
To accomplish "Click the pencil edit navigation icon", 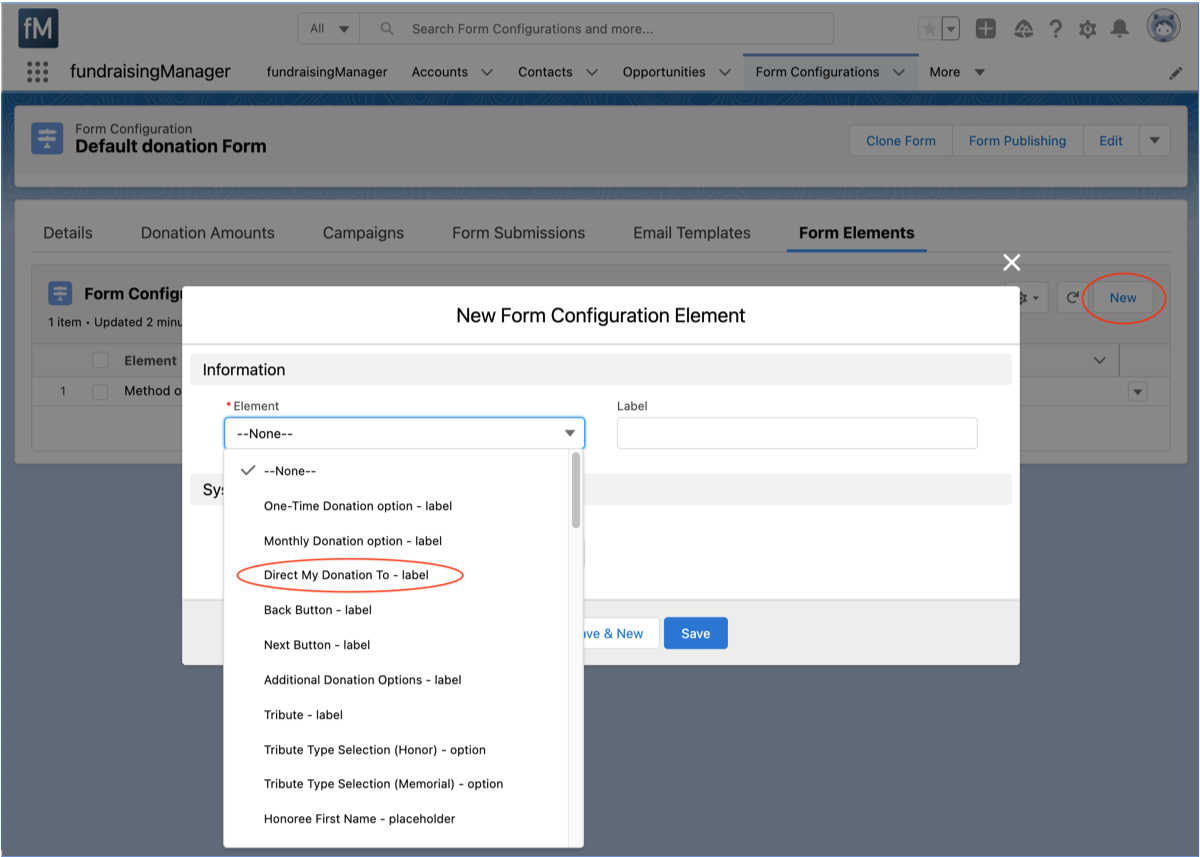I will coord(1175,73).
